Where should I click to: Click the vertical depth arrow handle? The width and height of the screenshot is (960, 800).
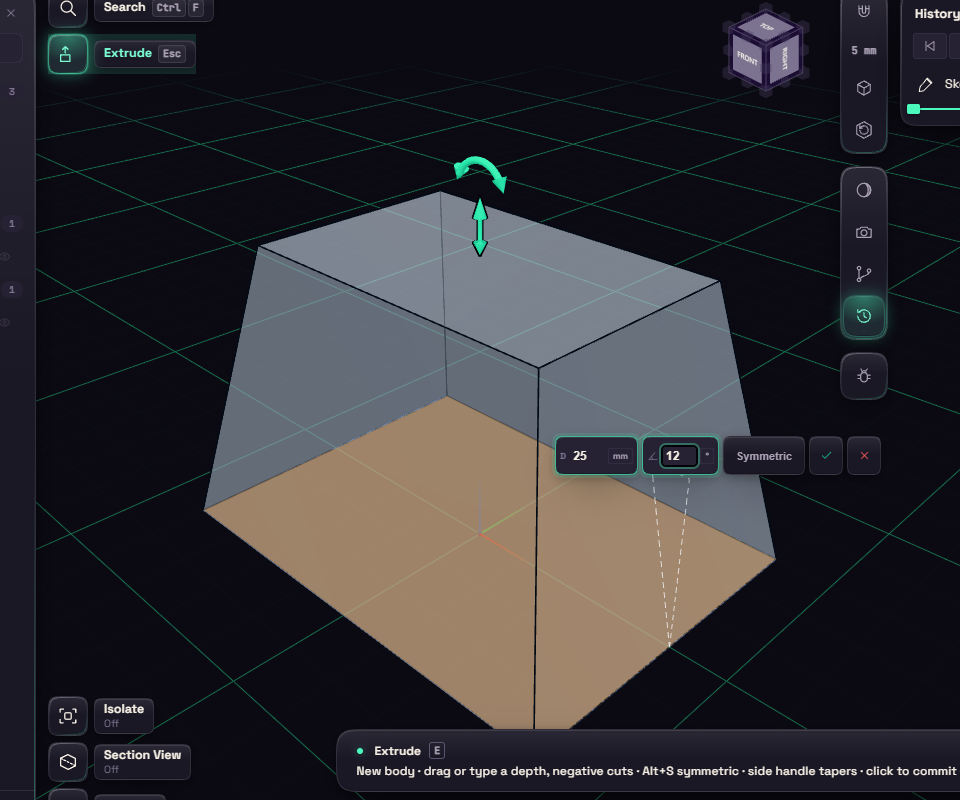480,226
